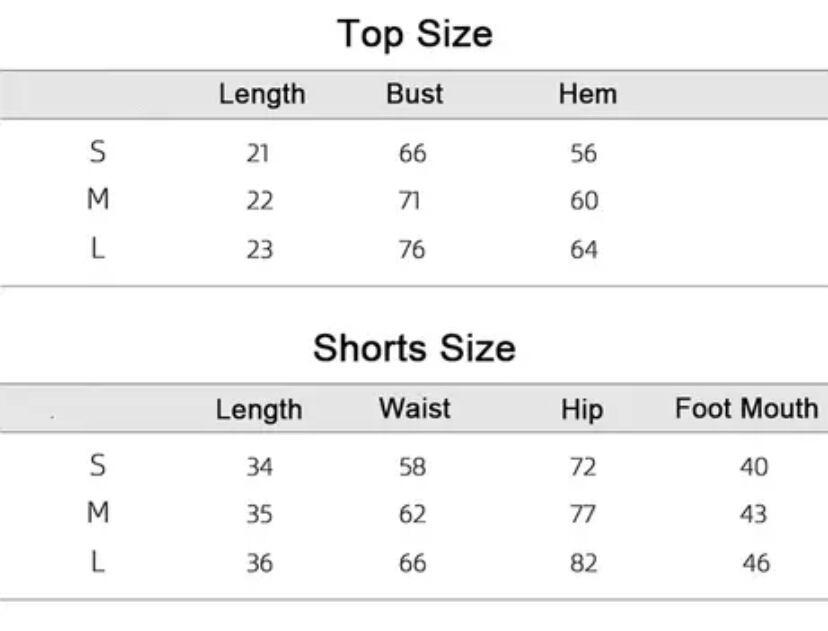This screenshot has height=631, width=828.
Task: Select the Hem column header
Action: tap(587, 95)
